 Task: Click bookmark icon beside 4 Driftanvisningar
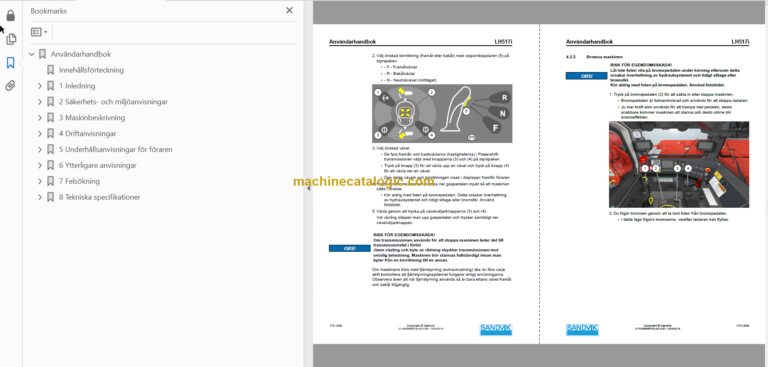pyautogui.click(x=50, y=133)
